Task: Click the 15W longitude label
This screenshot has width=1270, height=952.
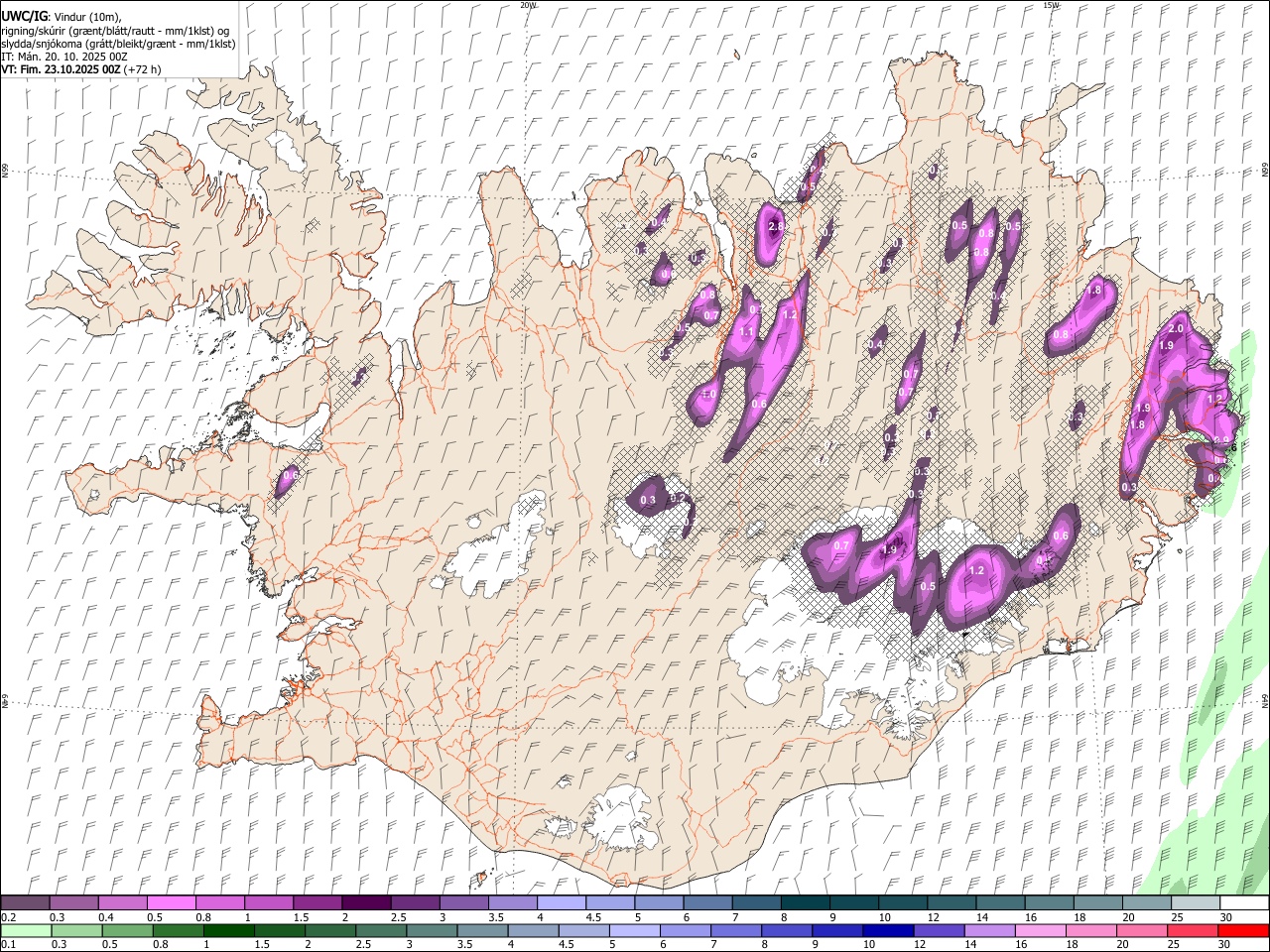Action: pyautogui.click(x=1051, y=4)
